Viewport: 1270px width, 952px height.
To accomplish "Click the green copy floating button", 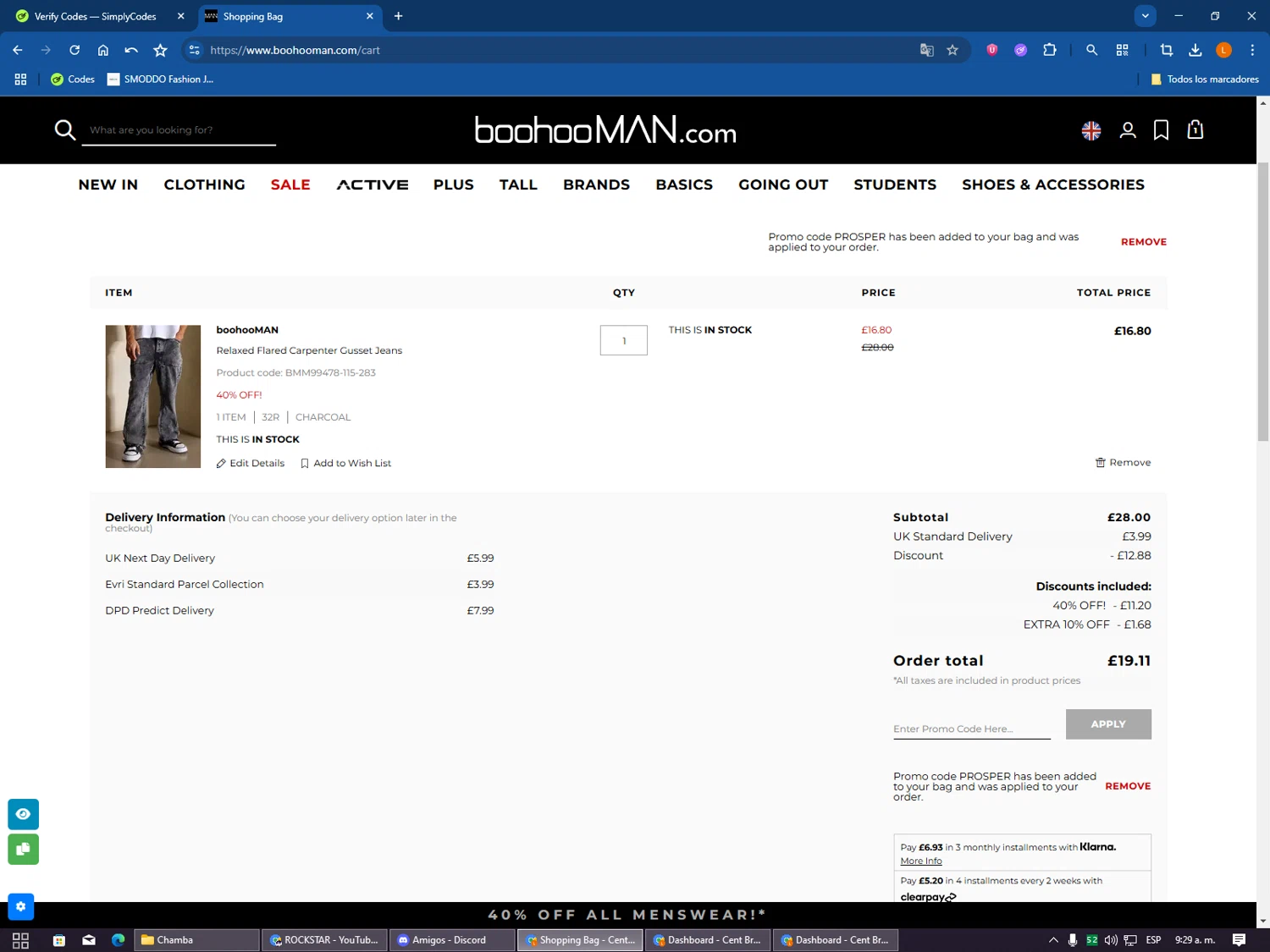I will (x=23, y=849).
